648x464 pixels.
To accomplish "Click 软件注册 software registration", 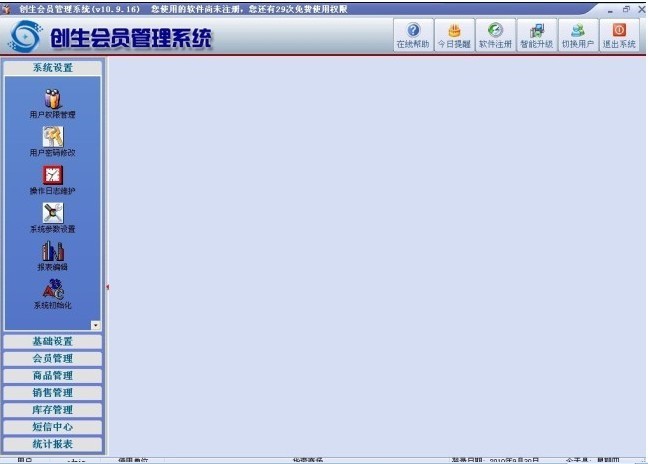I will (x=495, y=36).
